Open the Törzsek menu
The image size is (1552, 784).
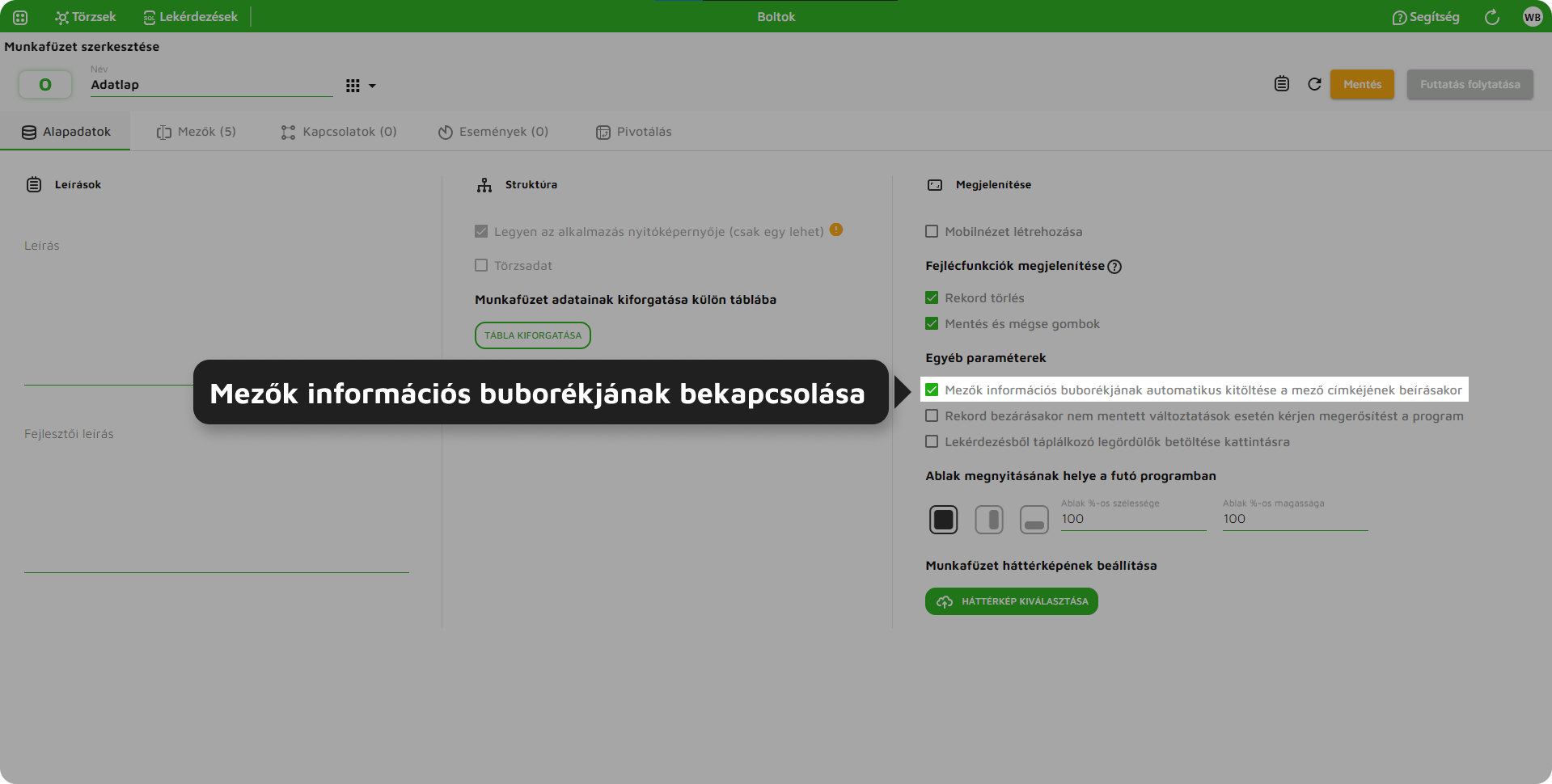click(x=85, y=17)
